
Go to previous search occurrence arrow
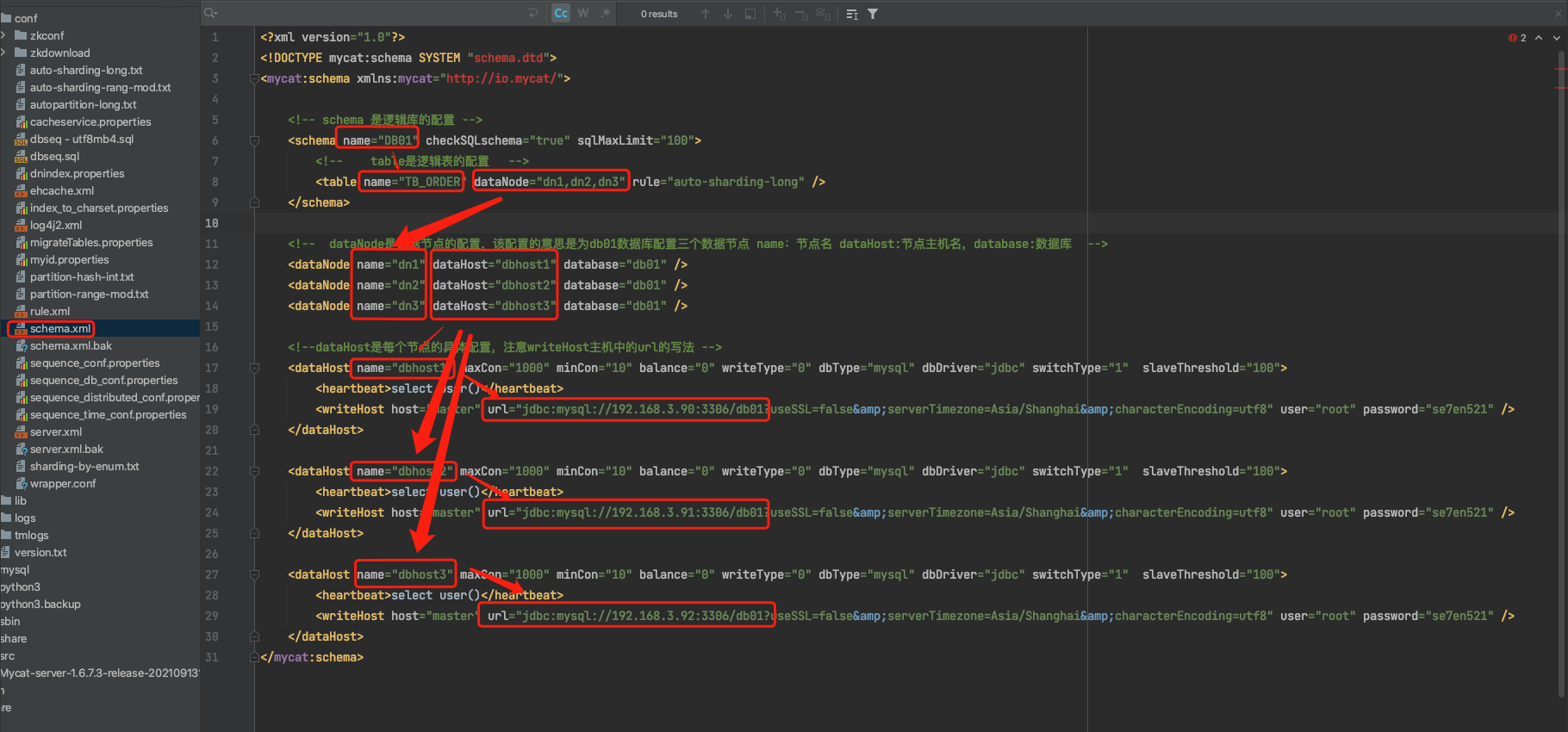pos(706,14)
